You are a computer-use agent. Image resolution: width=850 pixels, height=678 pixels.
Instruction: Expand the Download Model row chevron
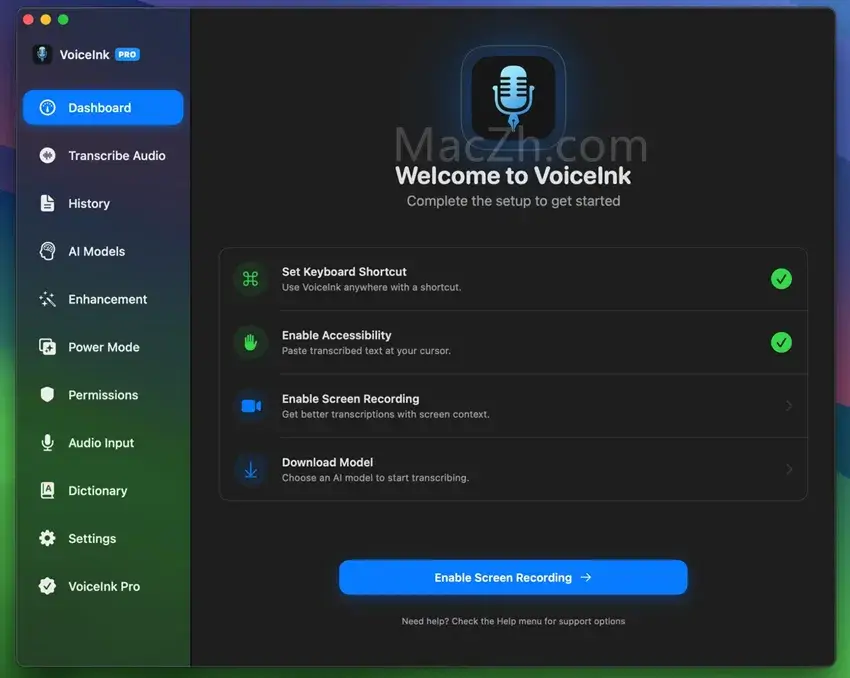[789, 469]
